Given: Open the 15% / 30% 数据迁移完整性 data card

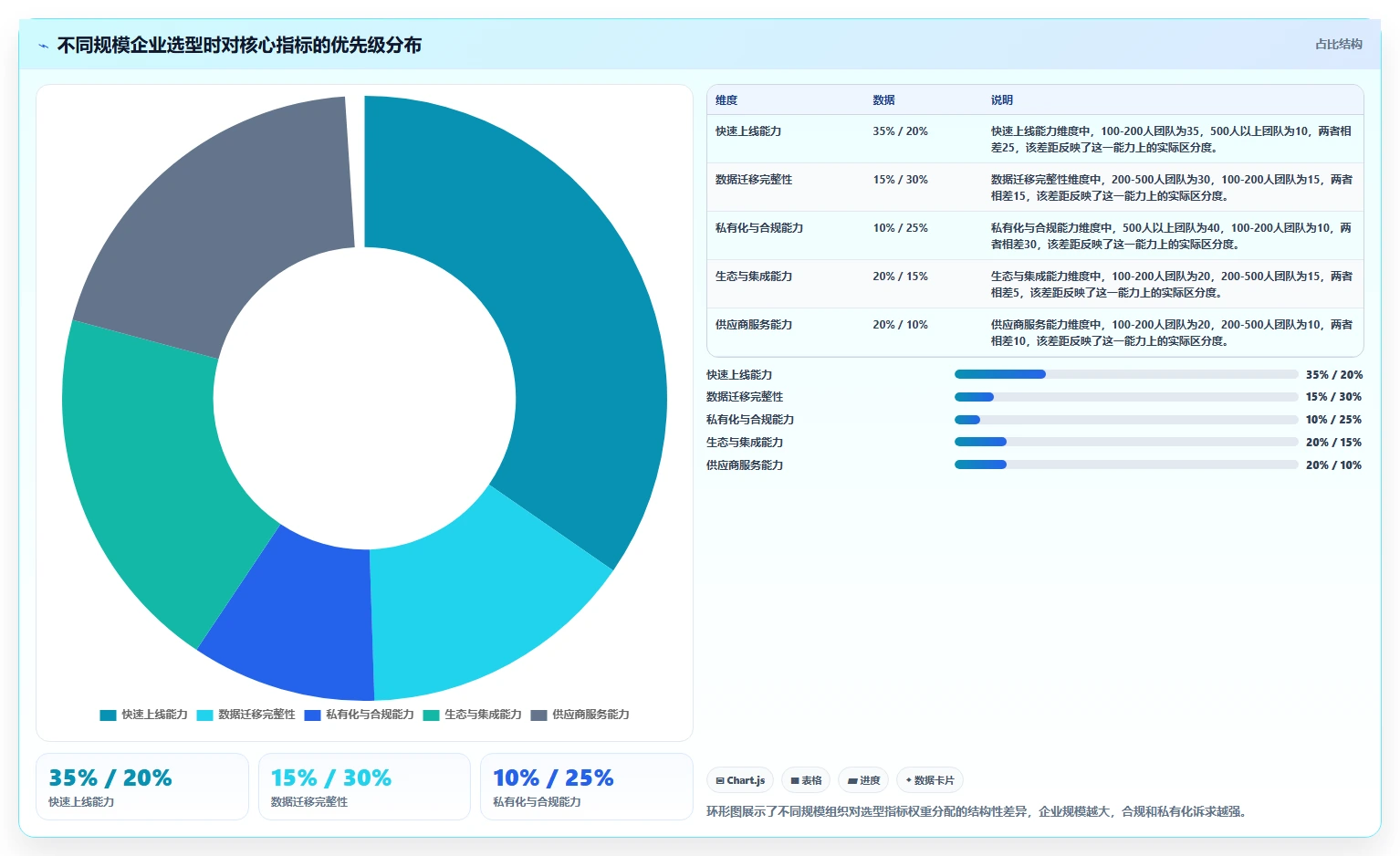Looking at the screenshot, I should 364,787.
